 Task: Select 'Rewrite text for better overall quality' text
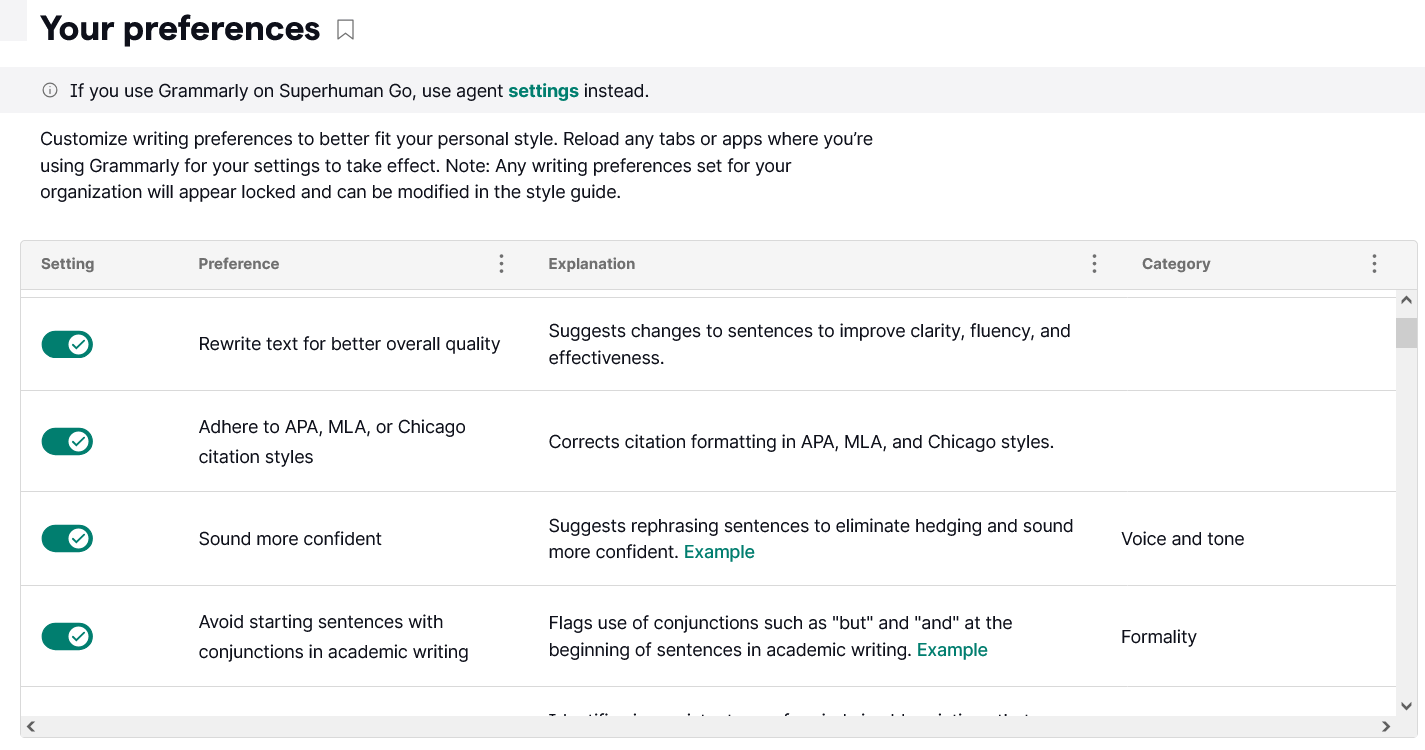click(349, 344)
